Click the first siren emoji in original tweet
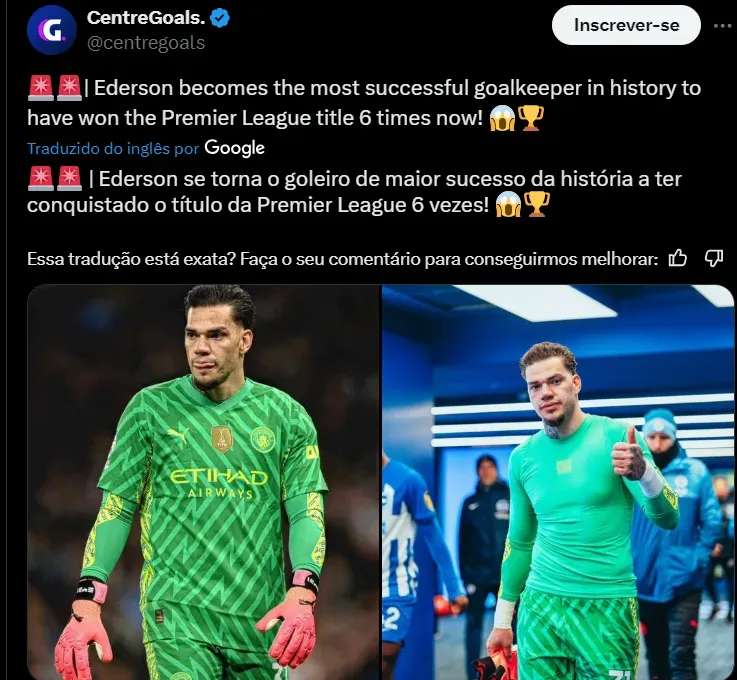 [x=41, y=88]
